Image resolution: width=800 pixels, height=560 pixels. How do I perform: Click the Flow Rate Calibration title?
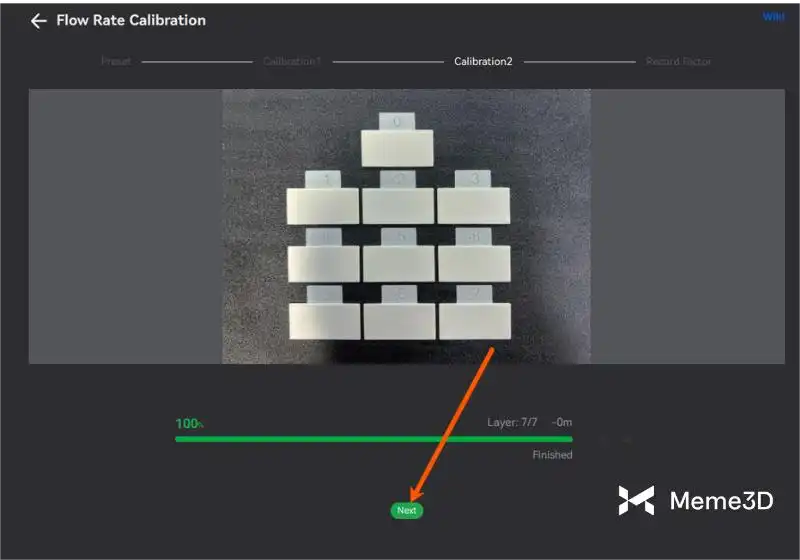coord(131,20)
